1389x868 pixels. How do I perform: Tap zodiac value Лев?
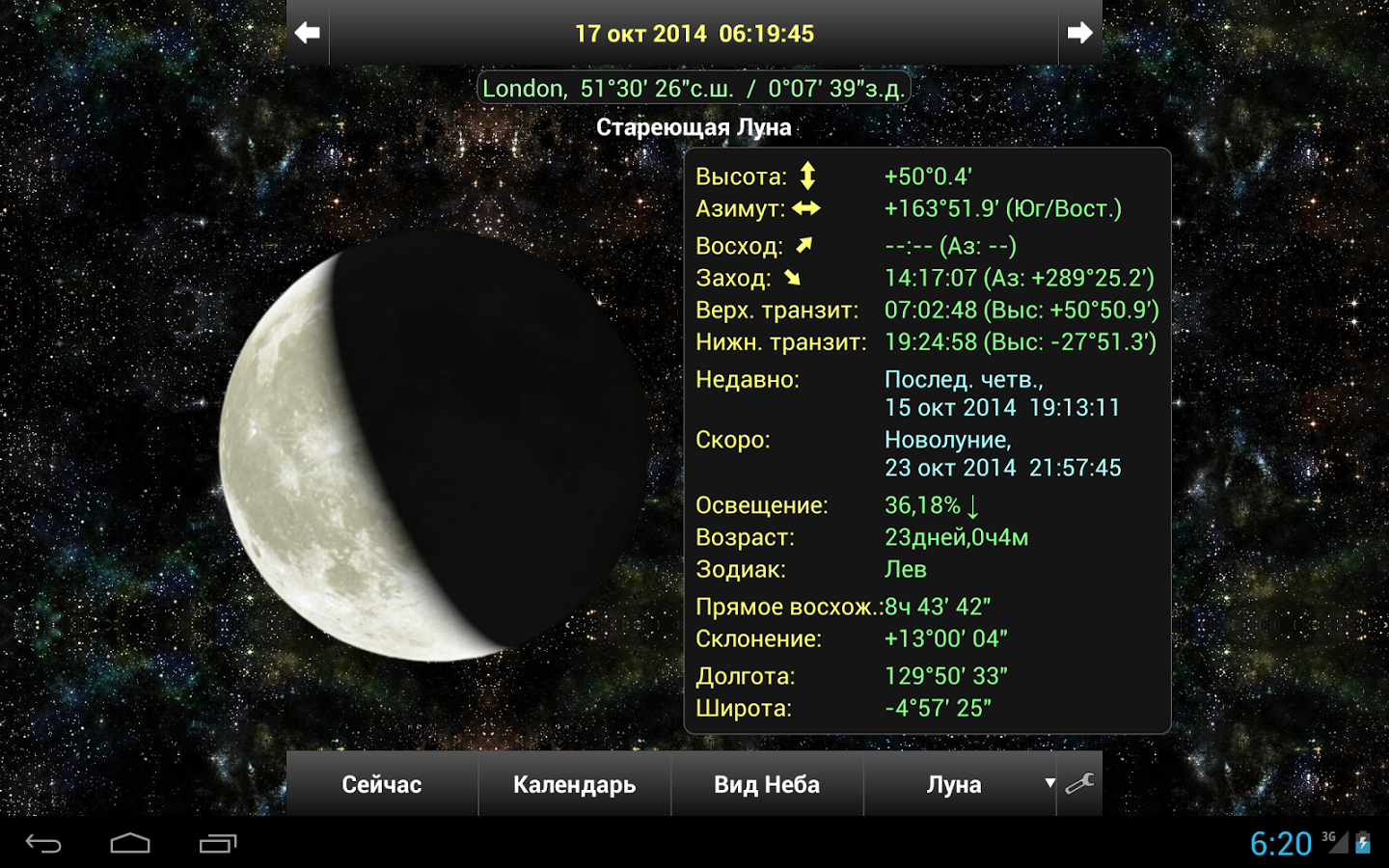tap(906, 569)
